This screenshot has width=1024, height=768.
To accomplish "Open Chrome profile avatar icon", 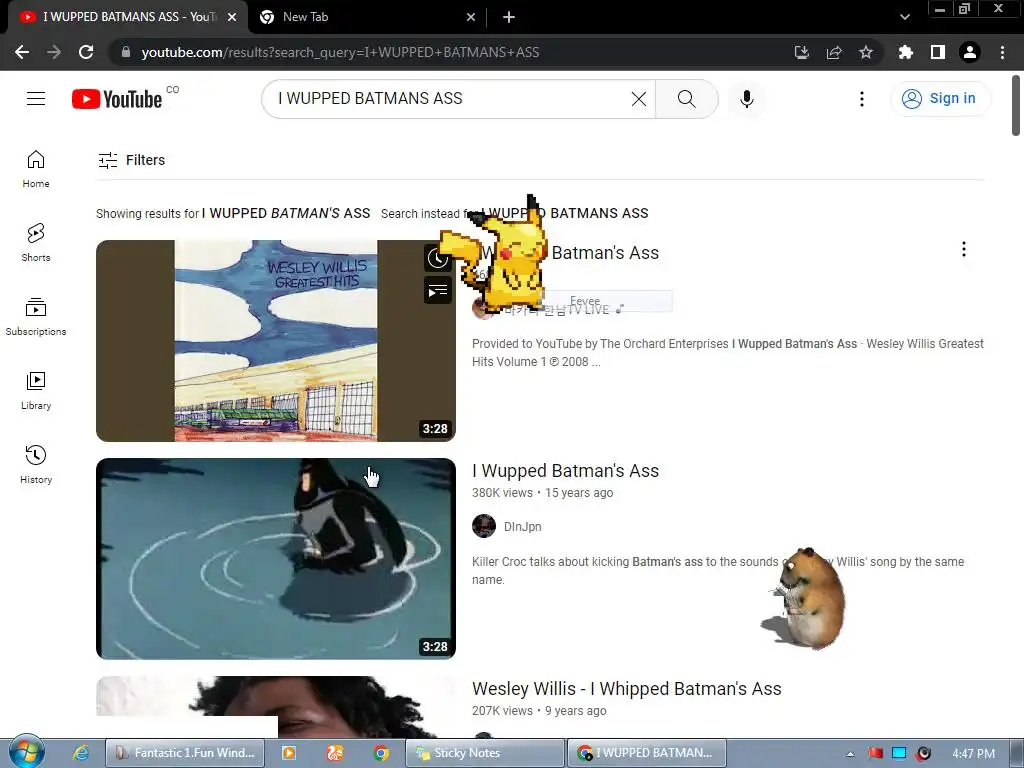I will (970, 52).
